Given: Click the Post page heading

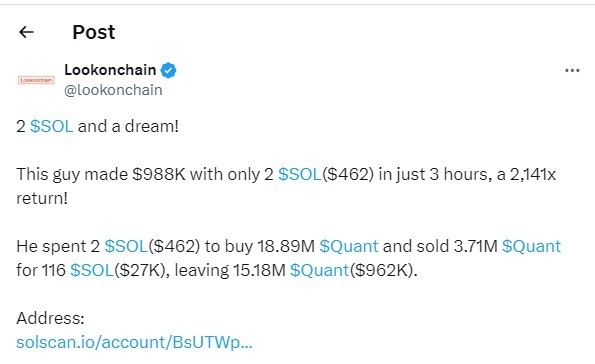Looking at the screenshot, I should [94, 32].
